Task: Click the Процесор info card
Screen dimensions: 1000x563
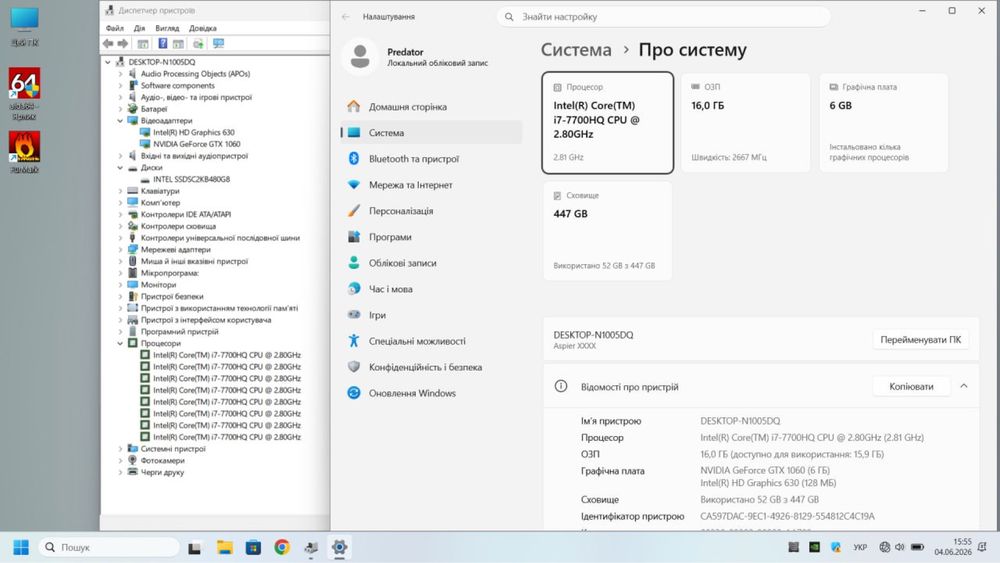Action: pyautogui.click(x=608, y=122)
